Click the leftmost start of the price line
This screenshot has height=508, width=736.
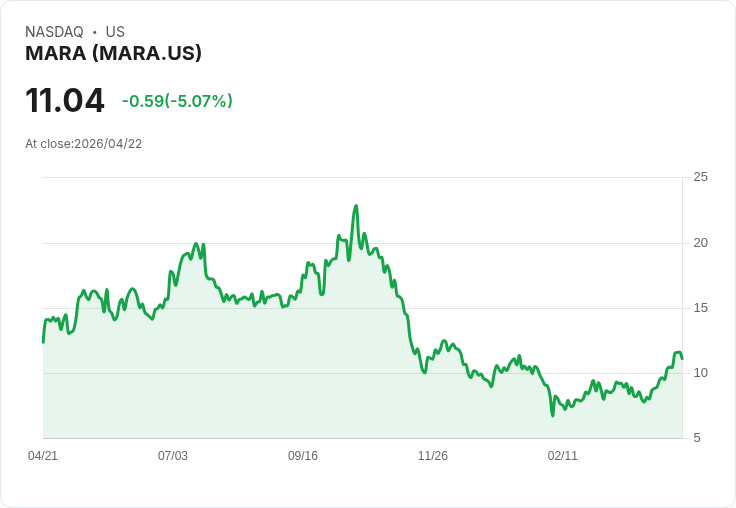tap(43, 342)
